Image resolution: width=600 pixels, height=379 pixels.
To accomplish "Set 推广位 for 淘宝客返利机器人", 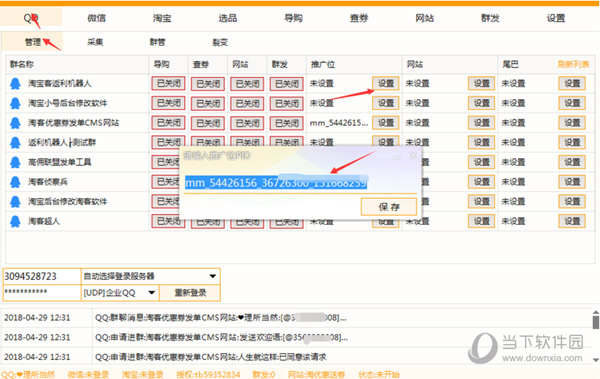I will 386,83.
